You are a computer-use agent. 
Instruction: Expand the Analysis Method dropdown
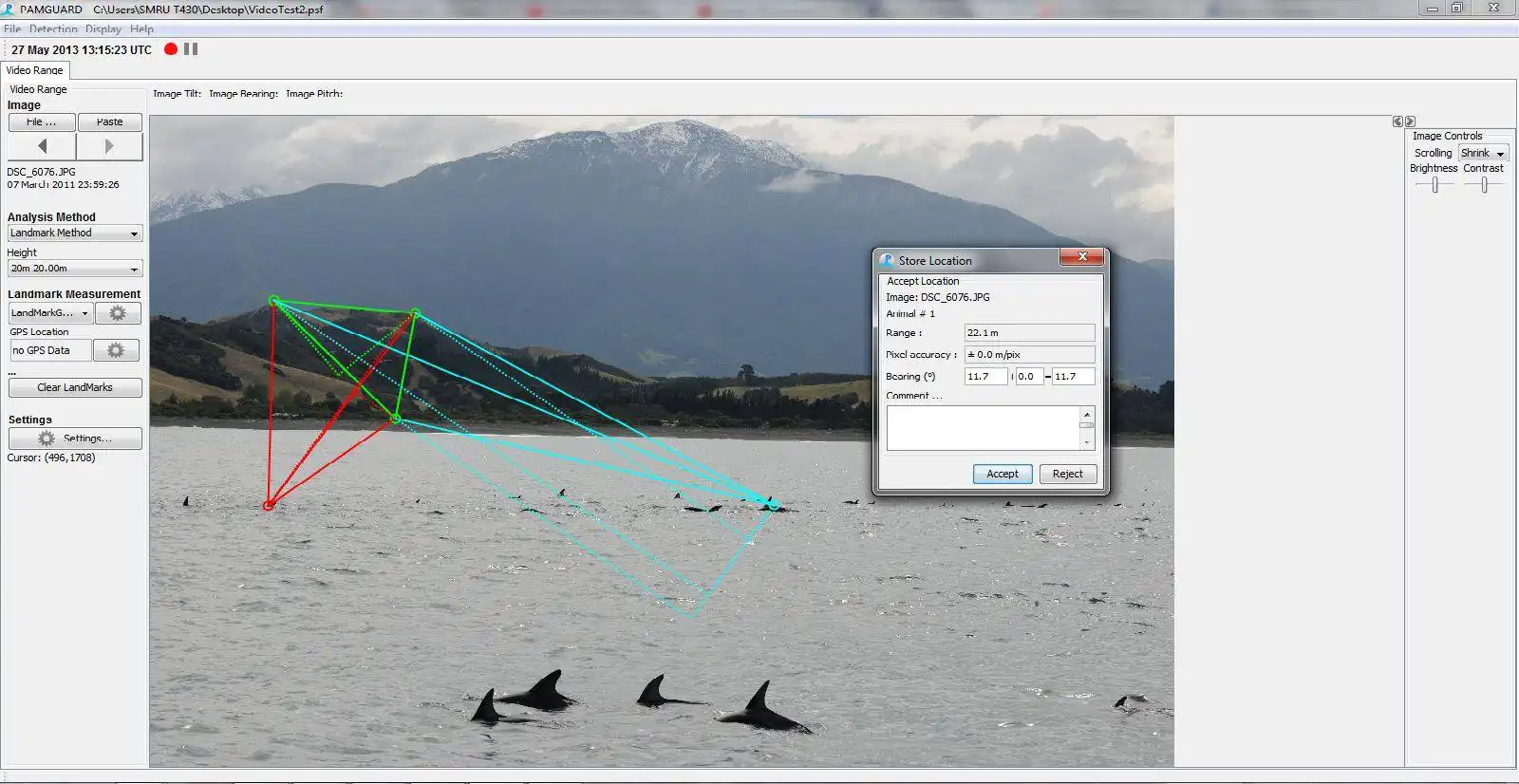coord(75,233)
